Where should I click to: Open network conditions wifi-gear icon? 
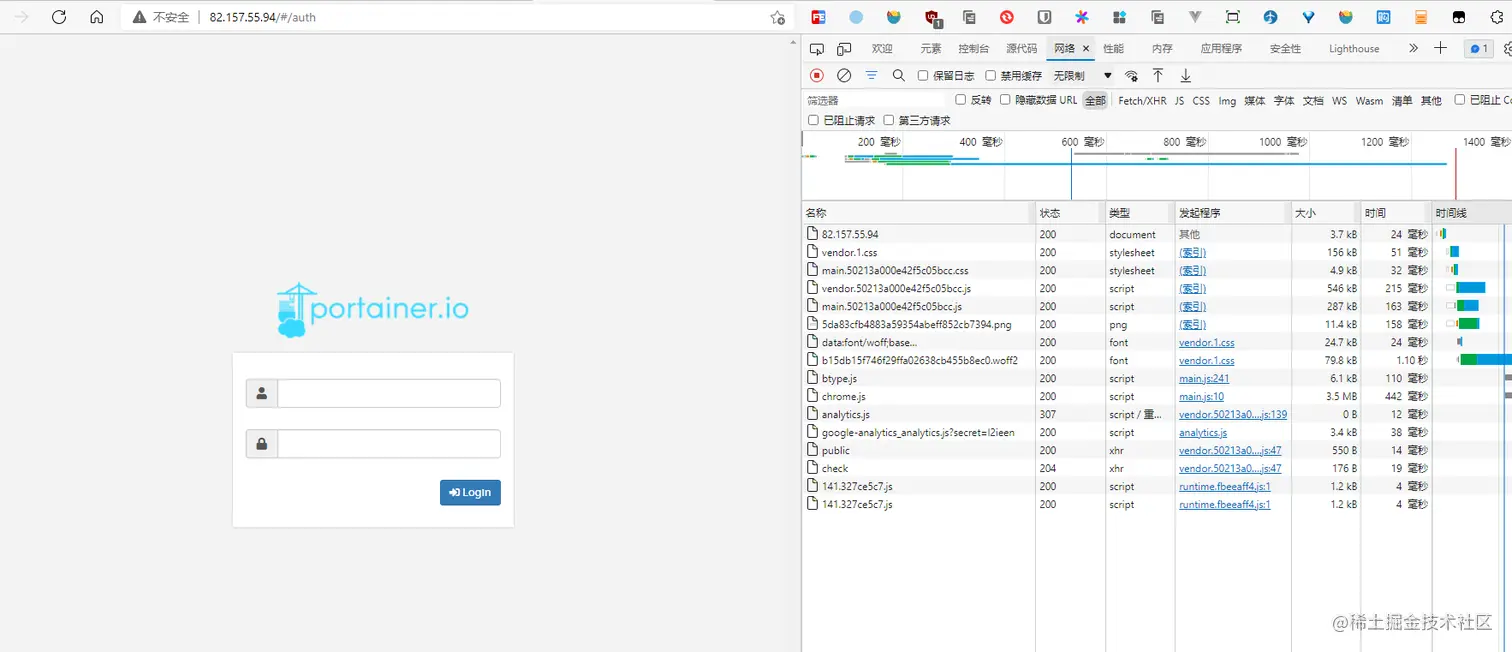1132,76
